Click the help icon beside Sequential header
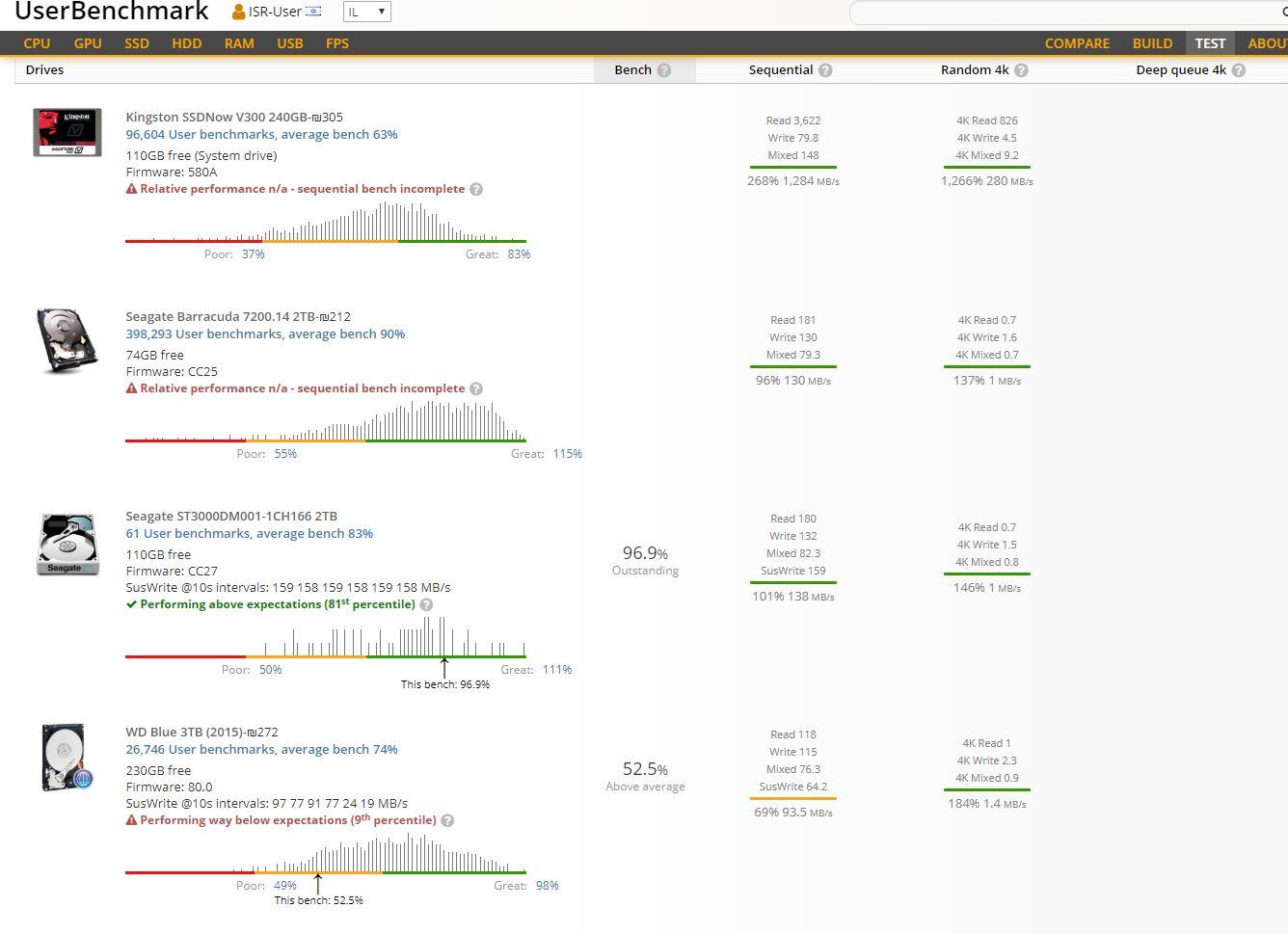The image size is (1288, 934). coord(825,70)
